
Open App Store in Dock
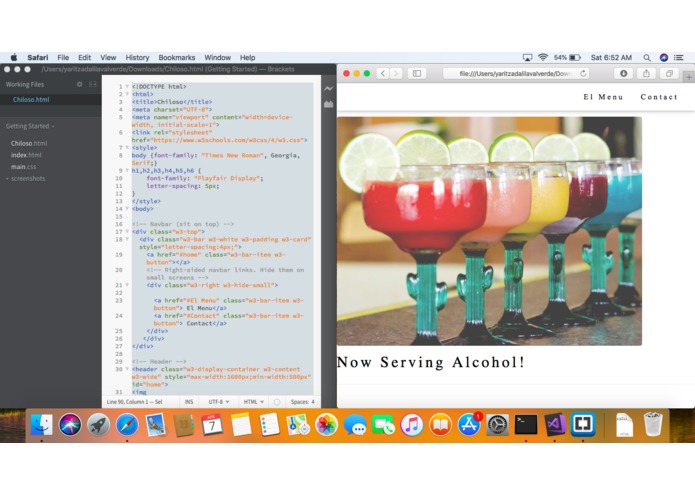pyautogui.click(x=469, y=424)
